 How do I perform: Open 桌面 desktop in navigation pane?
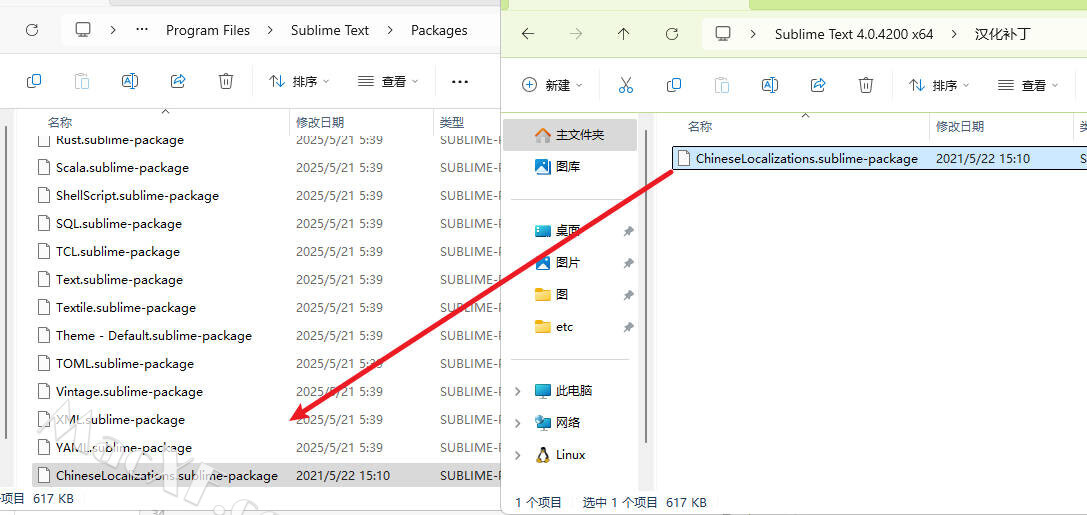point(570,231)
